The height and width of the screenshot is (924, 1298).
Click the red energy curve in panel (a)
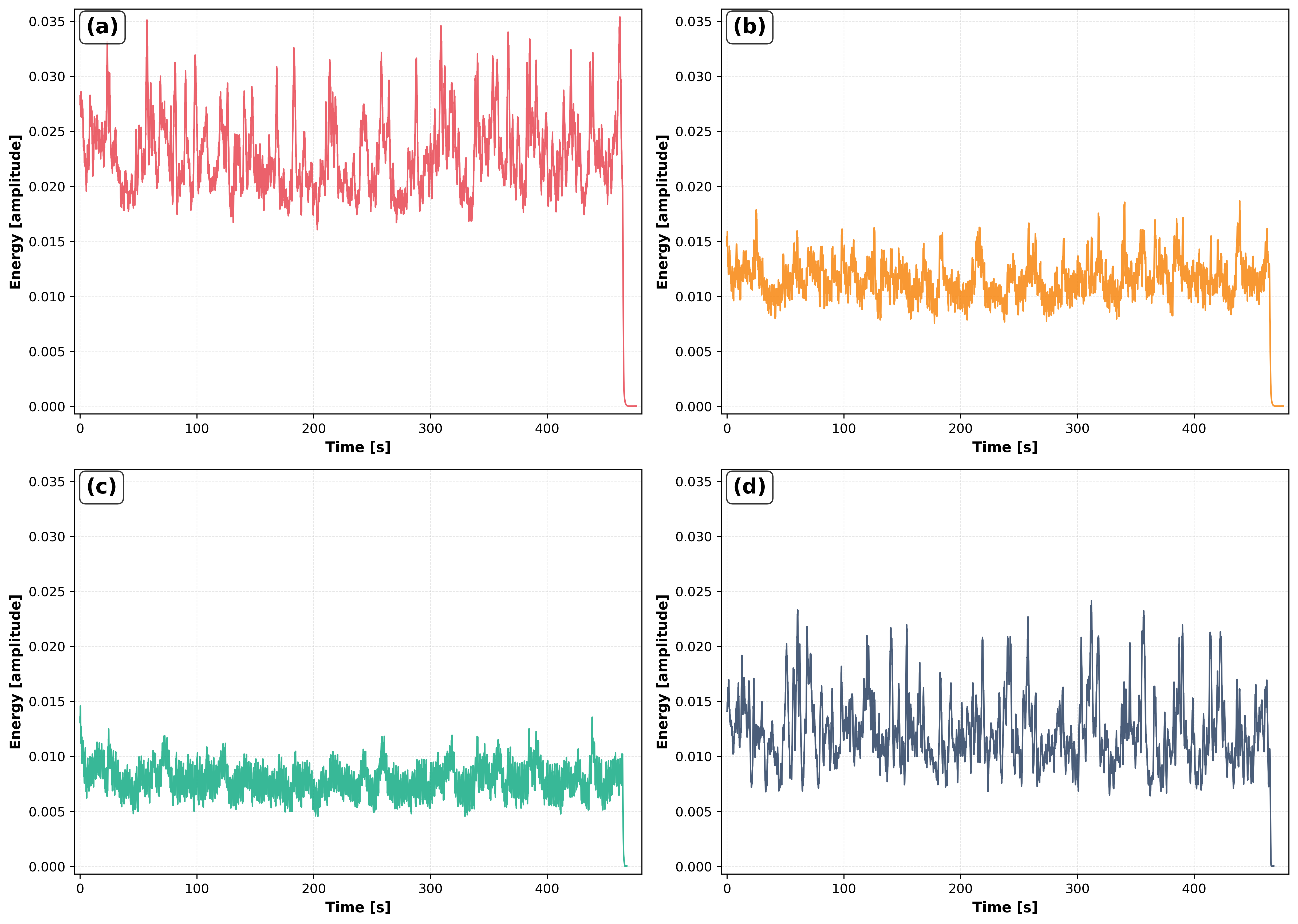click(623, 285)
